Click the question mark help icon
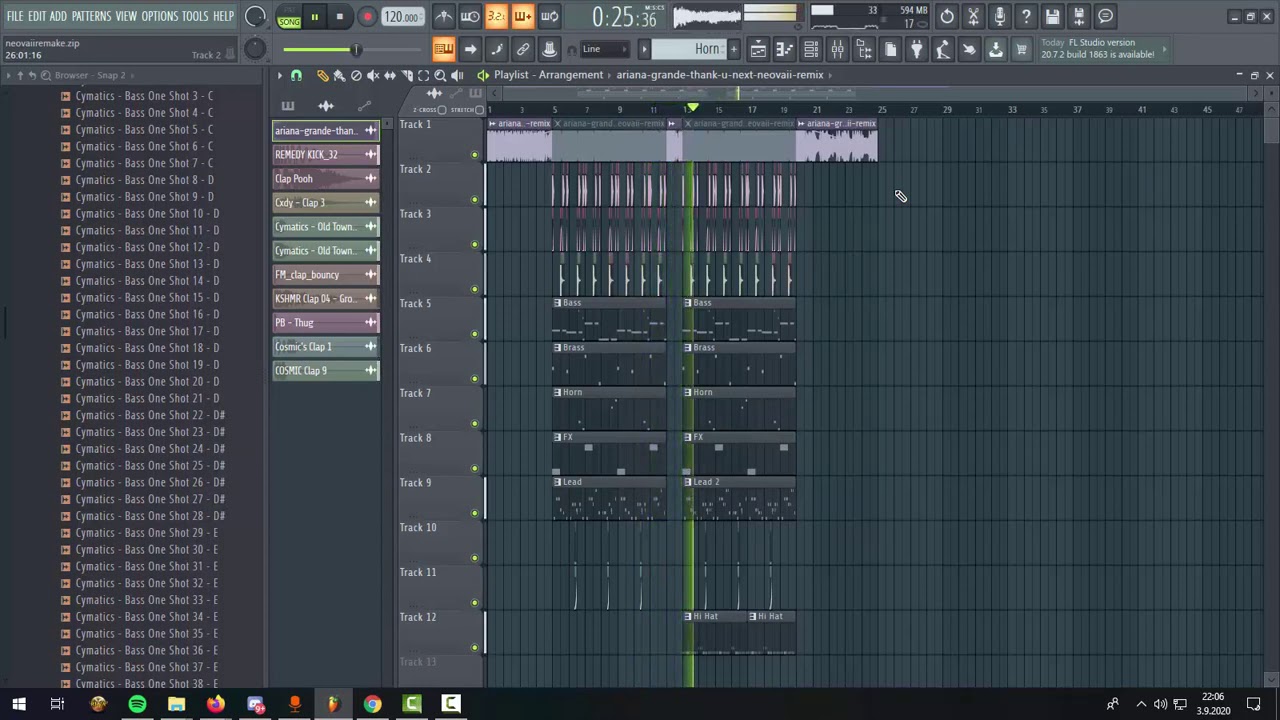 [x=1026, y=16]
